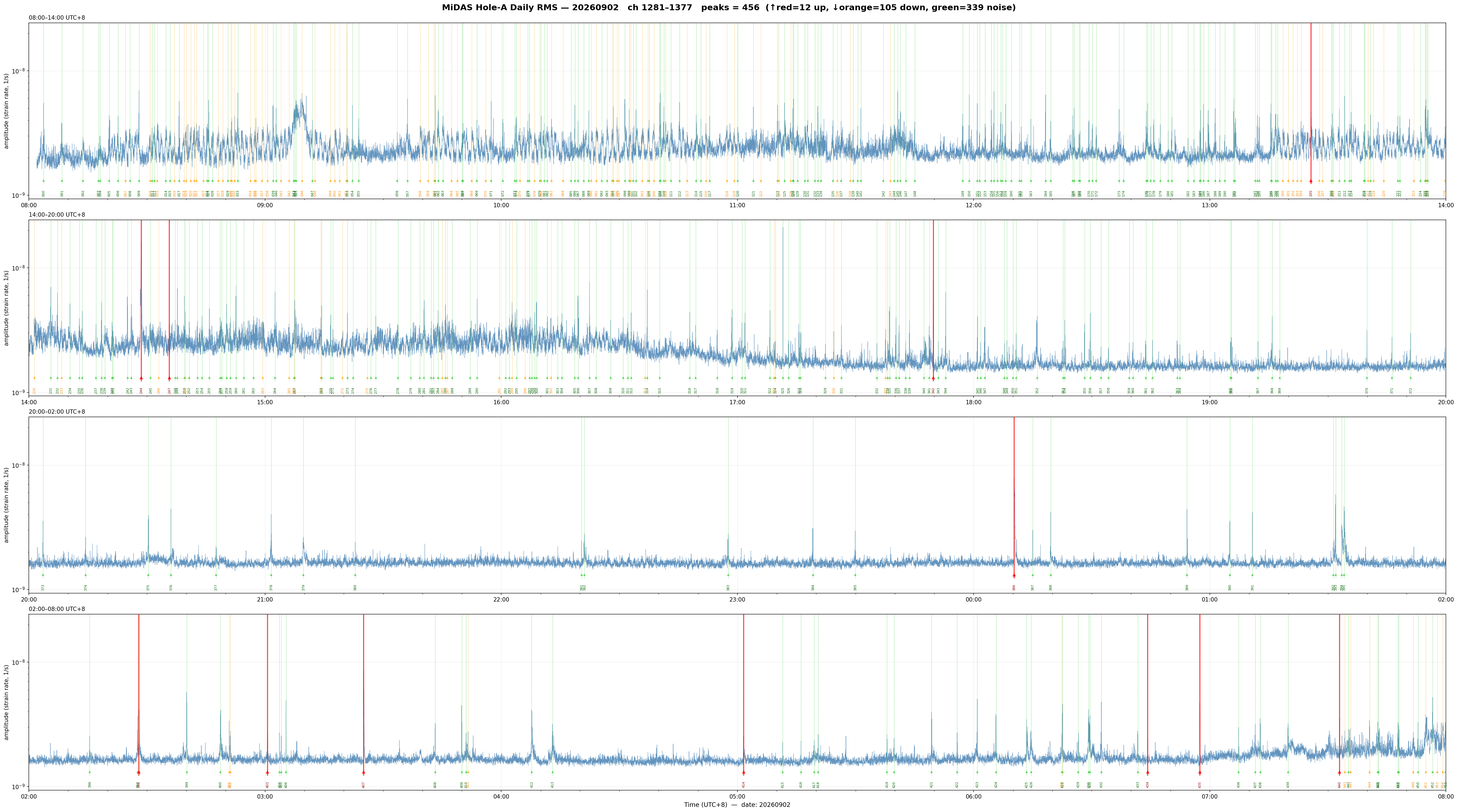Click green noise peak label 375
1458x812 pixels.
point(148,587)
